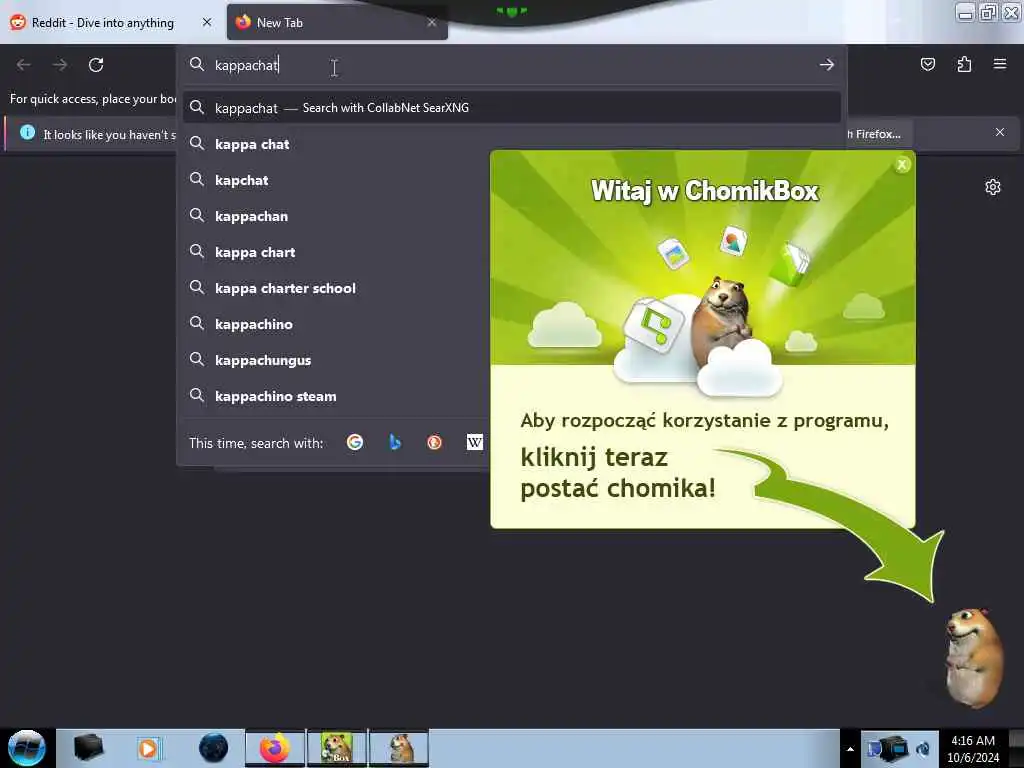The width and height of the screenshot is (1024, 768).
Task: Search this time with DuckDuckGo icon
Action: coord(434,443)
